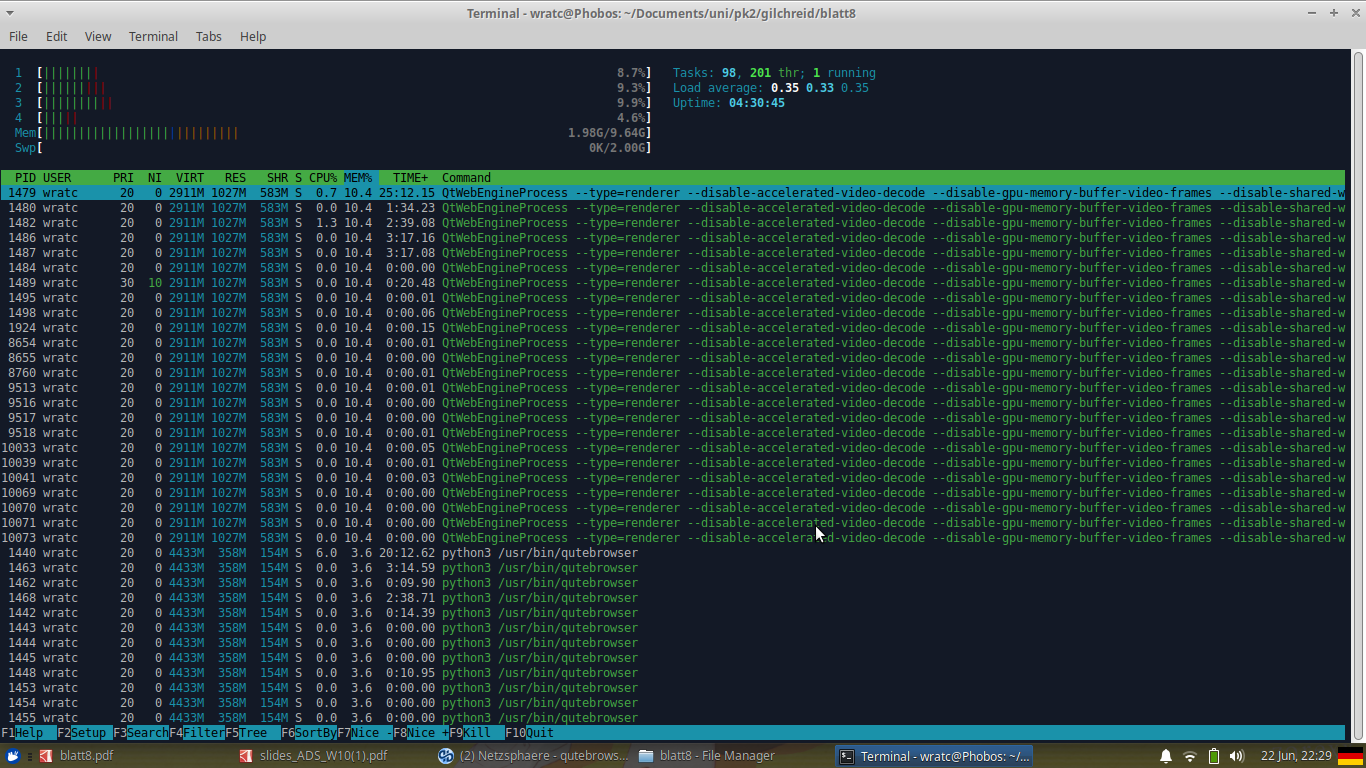
Task: Expand the File menu
Action: point(18,36)
